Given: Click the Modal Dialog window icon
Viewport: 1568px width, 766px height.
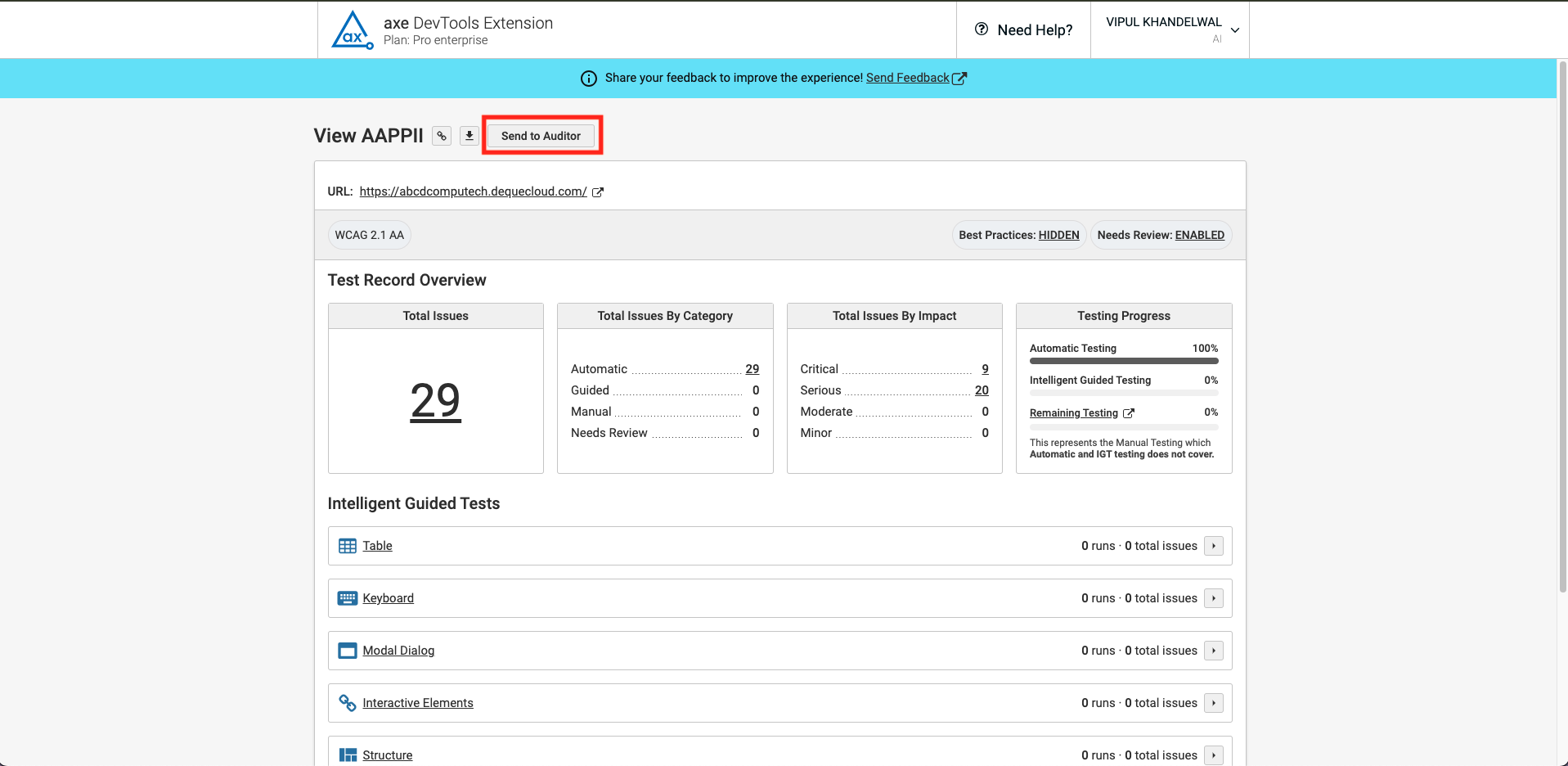Looking at the screenshot, I should tap(348, 651).
